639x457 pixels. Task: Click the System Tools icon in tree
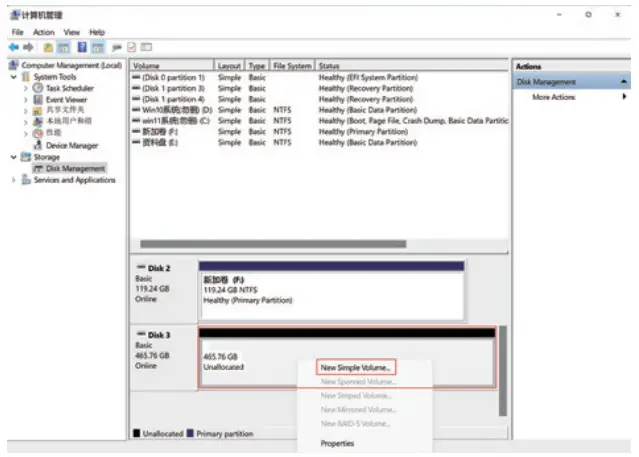(26, 77)
